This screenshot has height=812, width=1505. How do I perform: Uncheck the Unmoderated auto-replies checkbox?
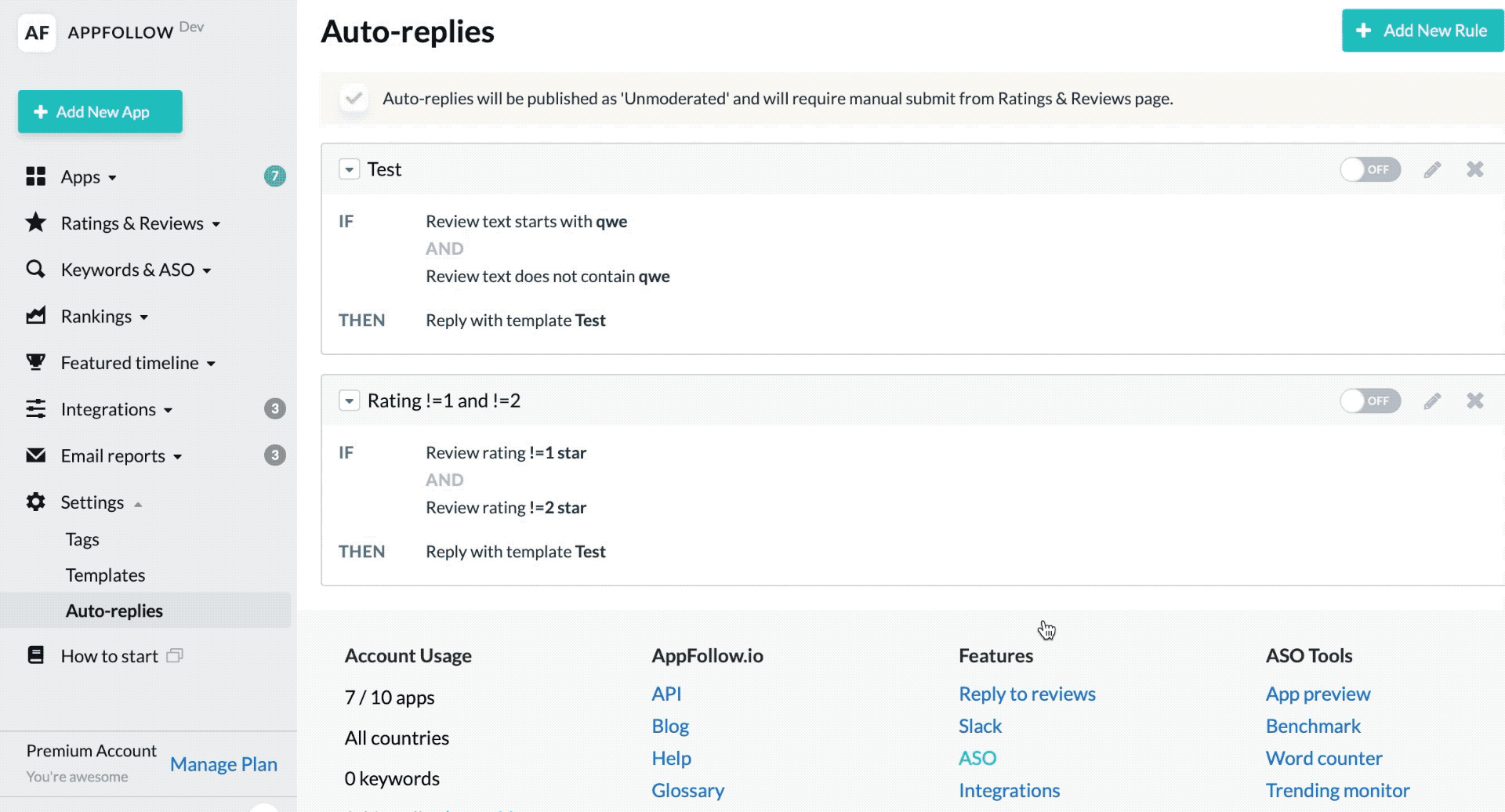354,99
